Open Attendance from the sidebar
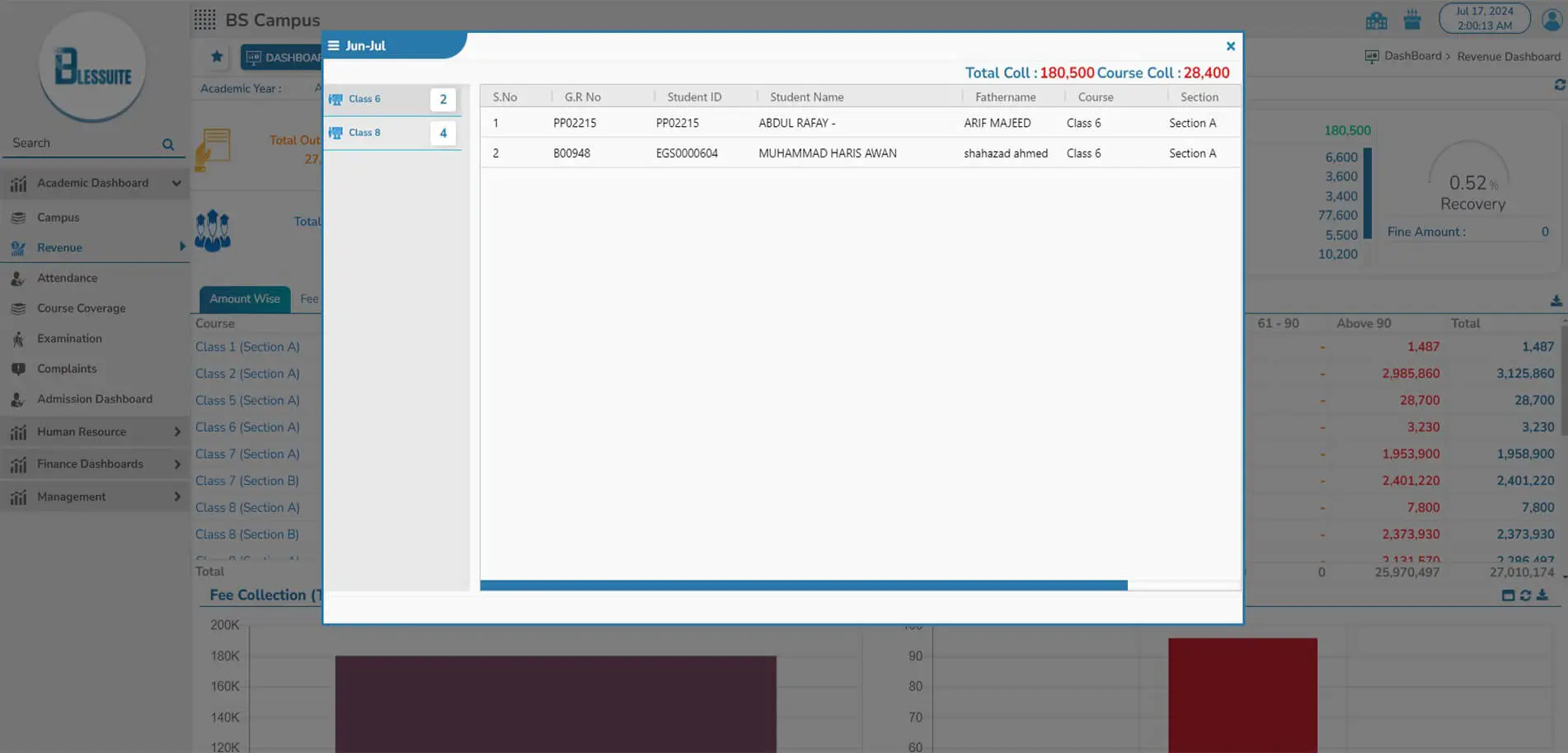1568x753 pixels. coord(67,278)
